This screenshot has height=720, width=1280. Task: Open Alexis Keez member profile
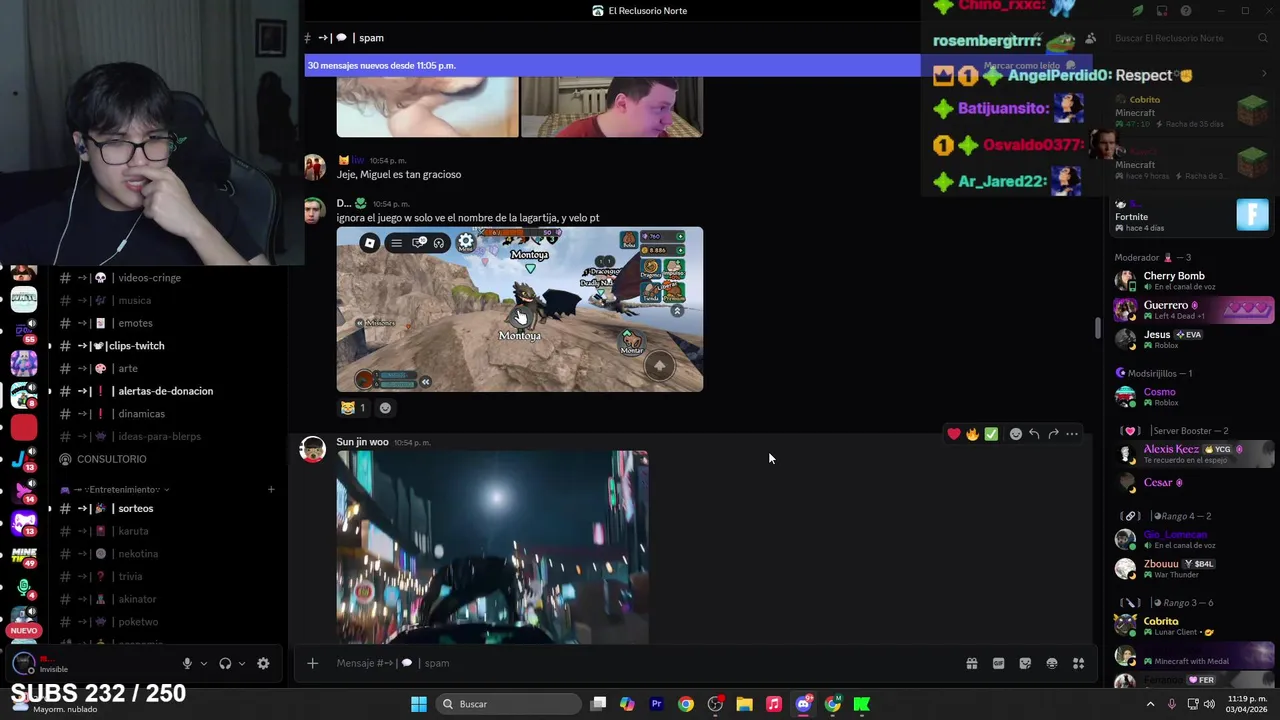1192,453
